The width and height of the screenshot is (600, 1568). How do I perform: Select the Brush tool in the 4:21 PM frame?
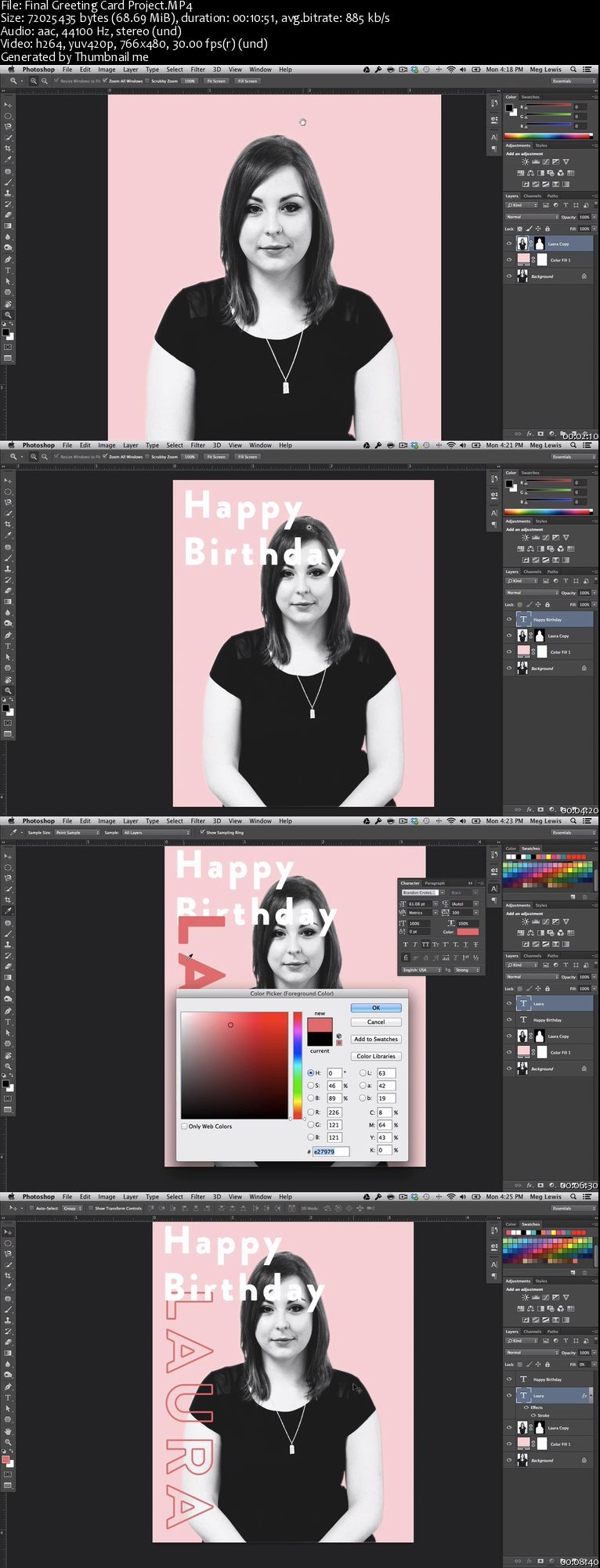tap(9, 557)
